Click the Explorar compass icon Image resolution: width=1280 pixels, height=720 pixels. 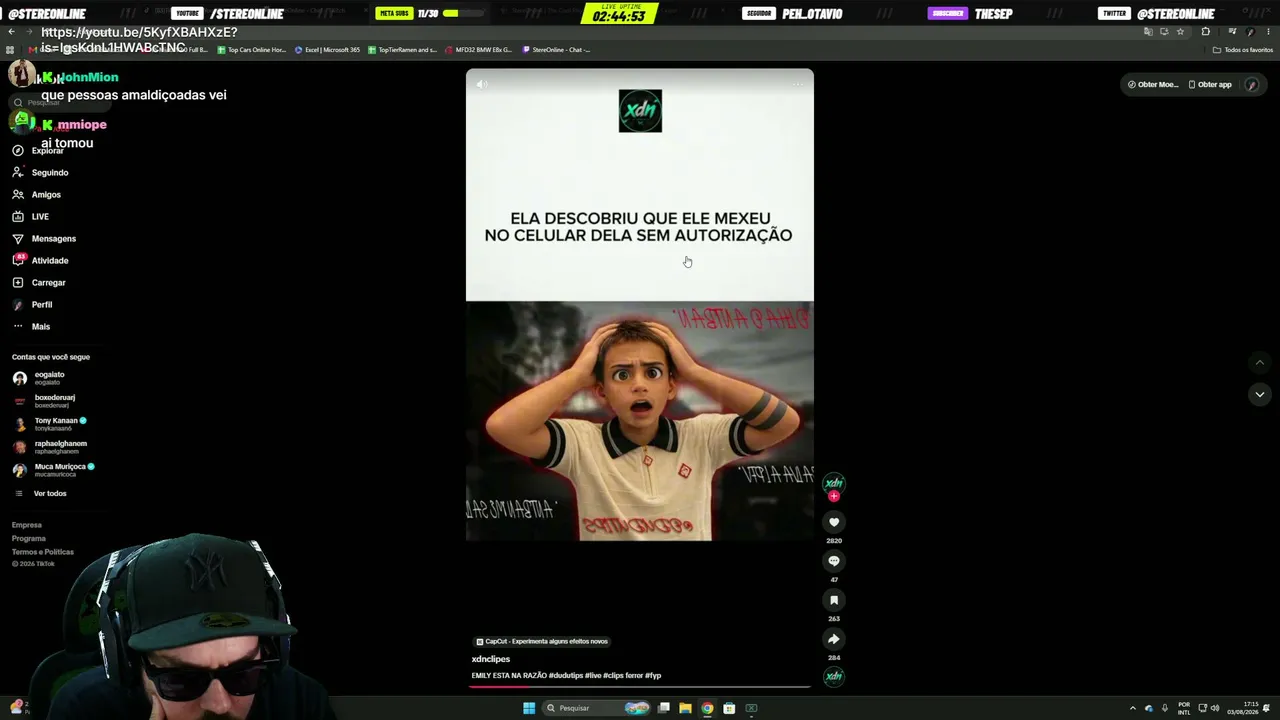pyautogui.click(x=18, y=151)
